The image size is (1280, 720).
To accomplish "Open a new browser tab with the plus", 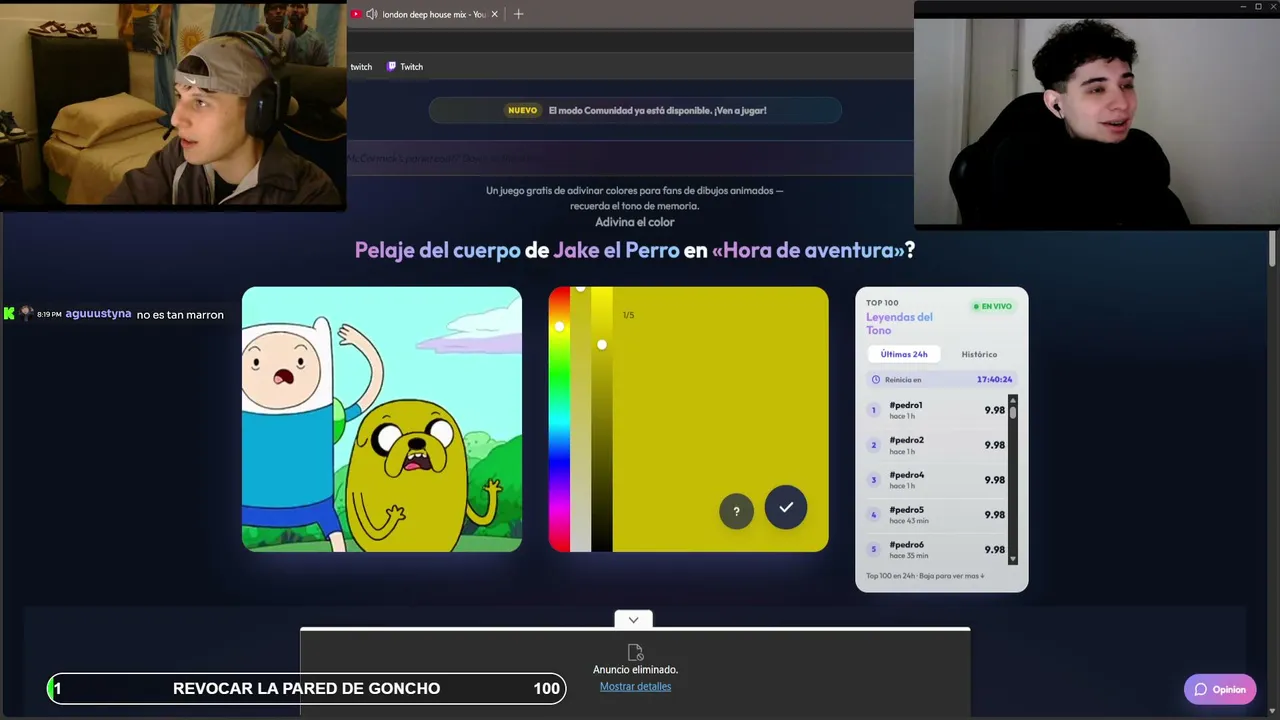I will click(x=518, y=14).
